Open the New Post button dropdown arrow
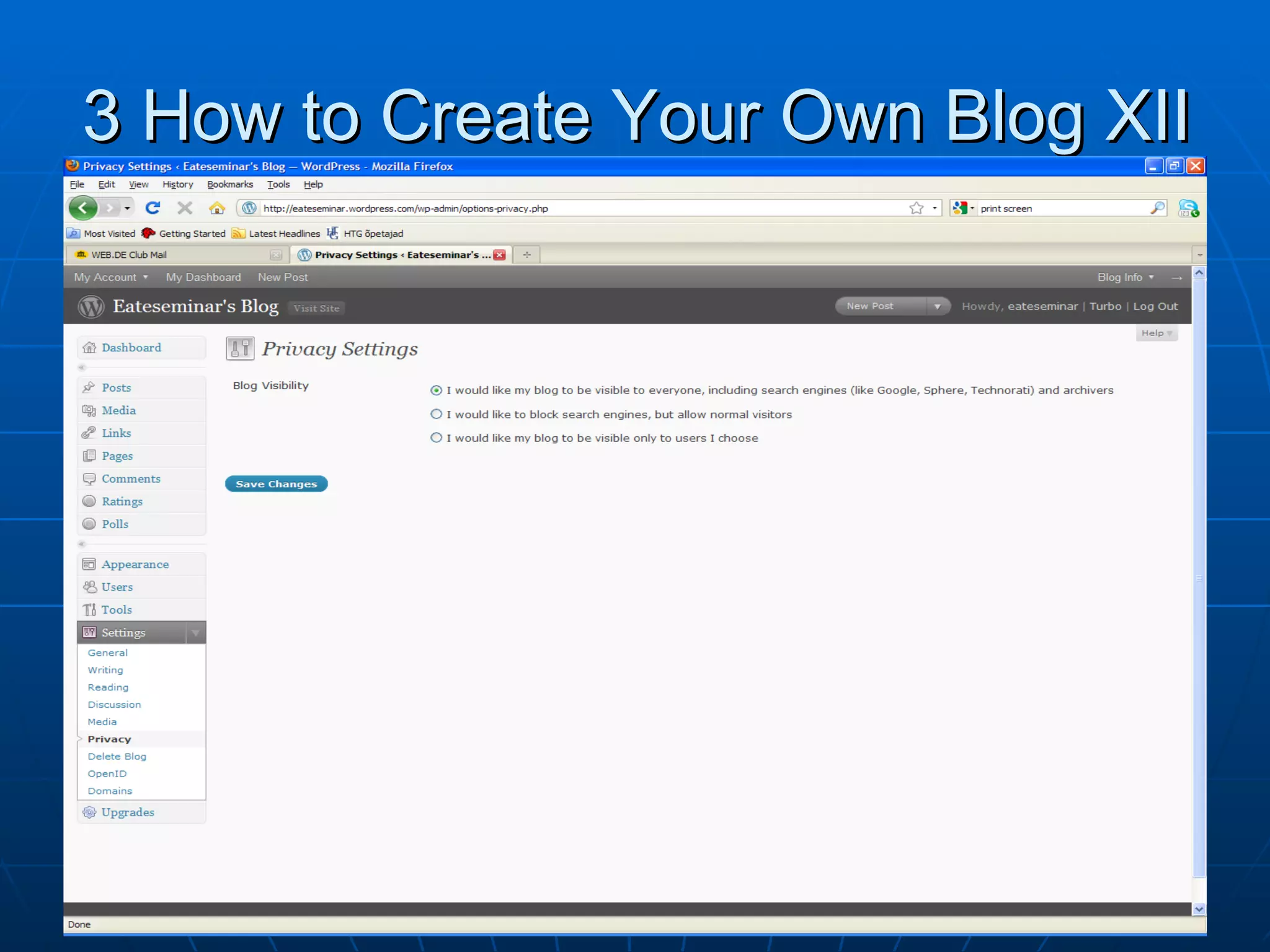 [x=937, y=306]
